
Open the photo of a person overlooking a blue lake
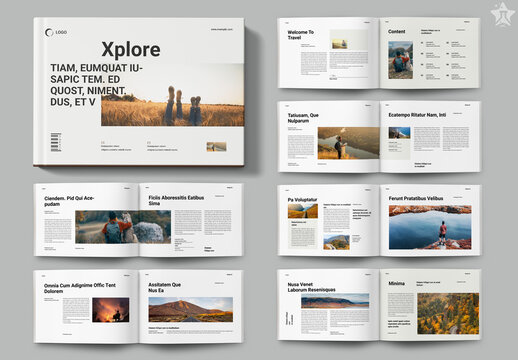(430, 227)
